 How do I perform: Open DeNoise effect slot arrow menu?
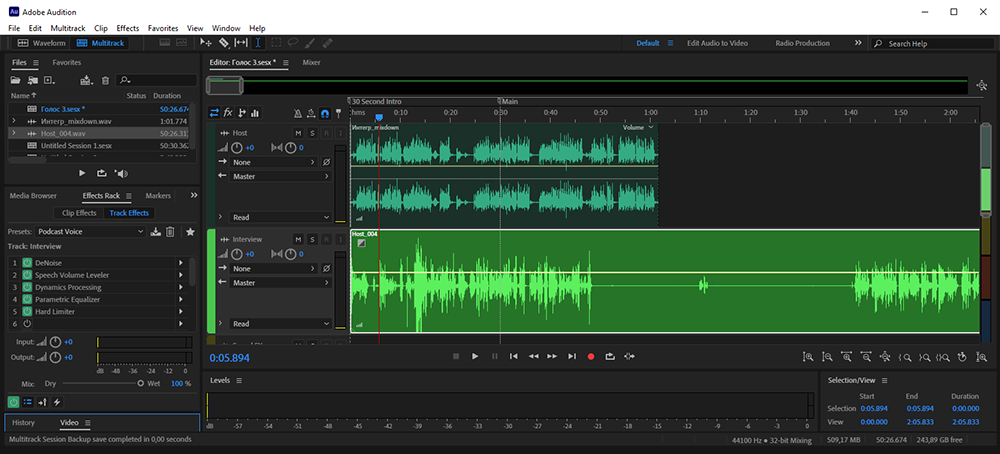(180, 263)
